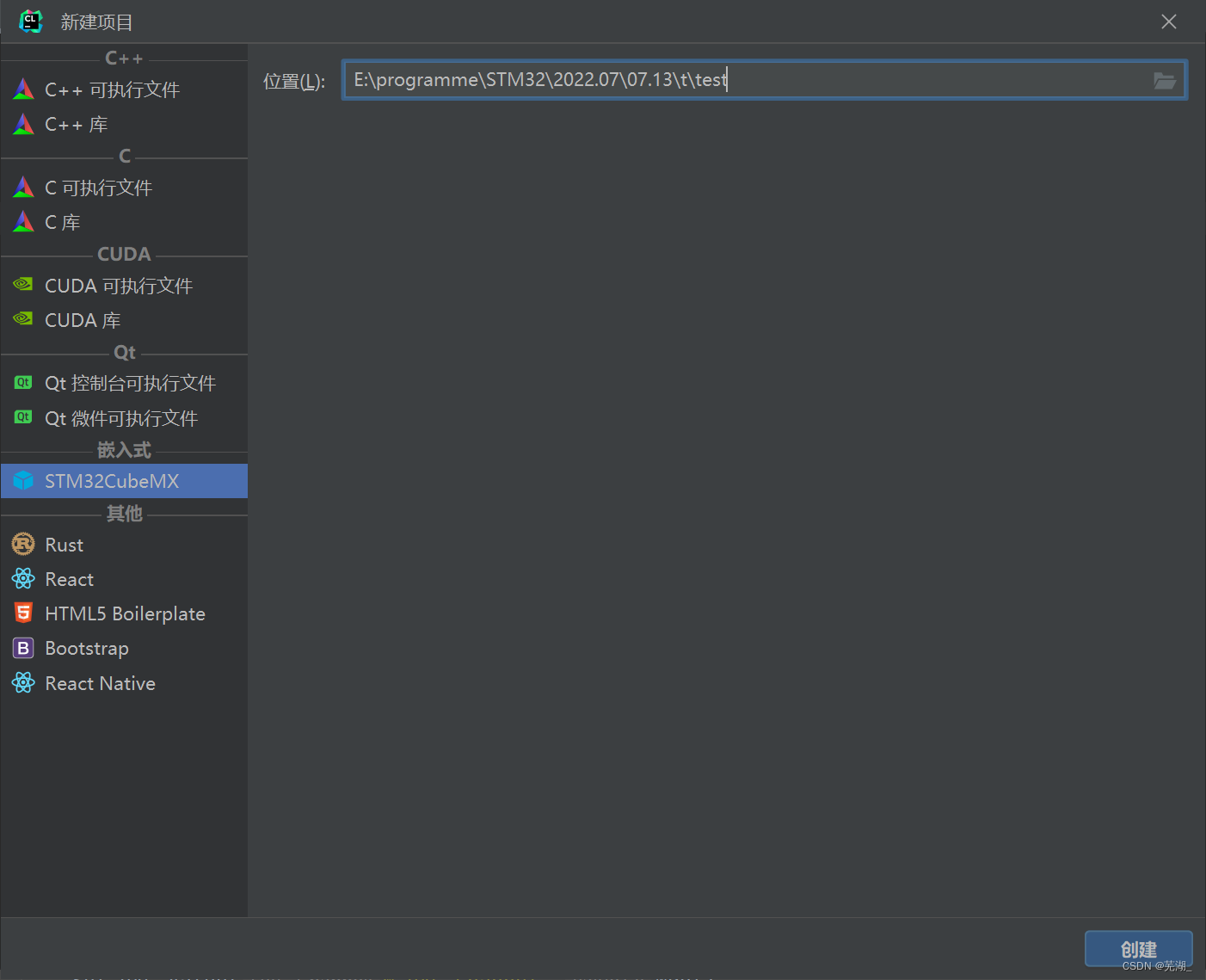This screenshot has height=980, width=1206.
Task: Close the 新建项目 dialog
Action: click(1168, 22)
